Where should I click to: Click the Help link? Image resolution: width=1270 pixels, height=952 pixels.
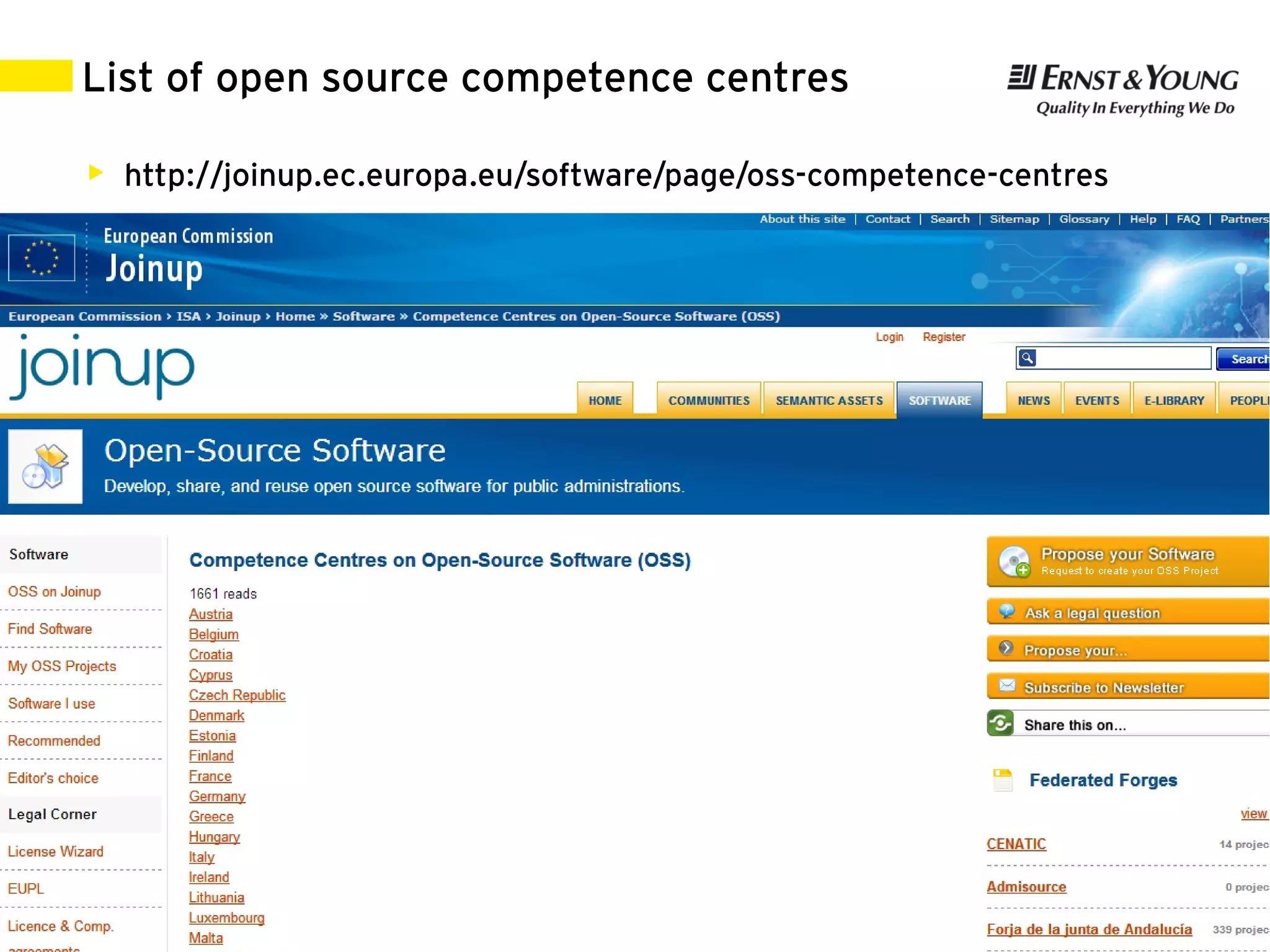click(x=1142, y=219)
